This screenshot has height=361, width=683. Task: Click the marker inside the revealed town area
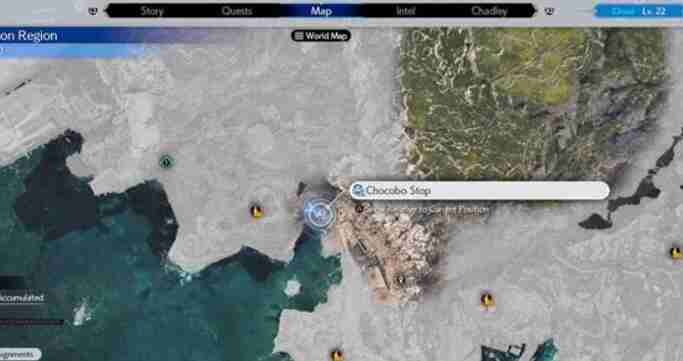400,280
